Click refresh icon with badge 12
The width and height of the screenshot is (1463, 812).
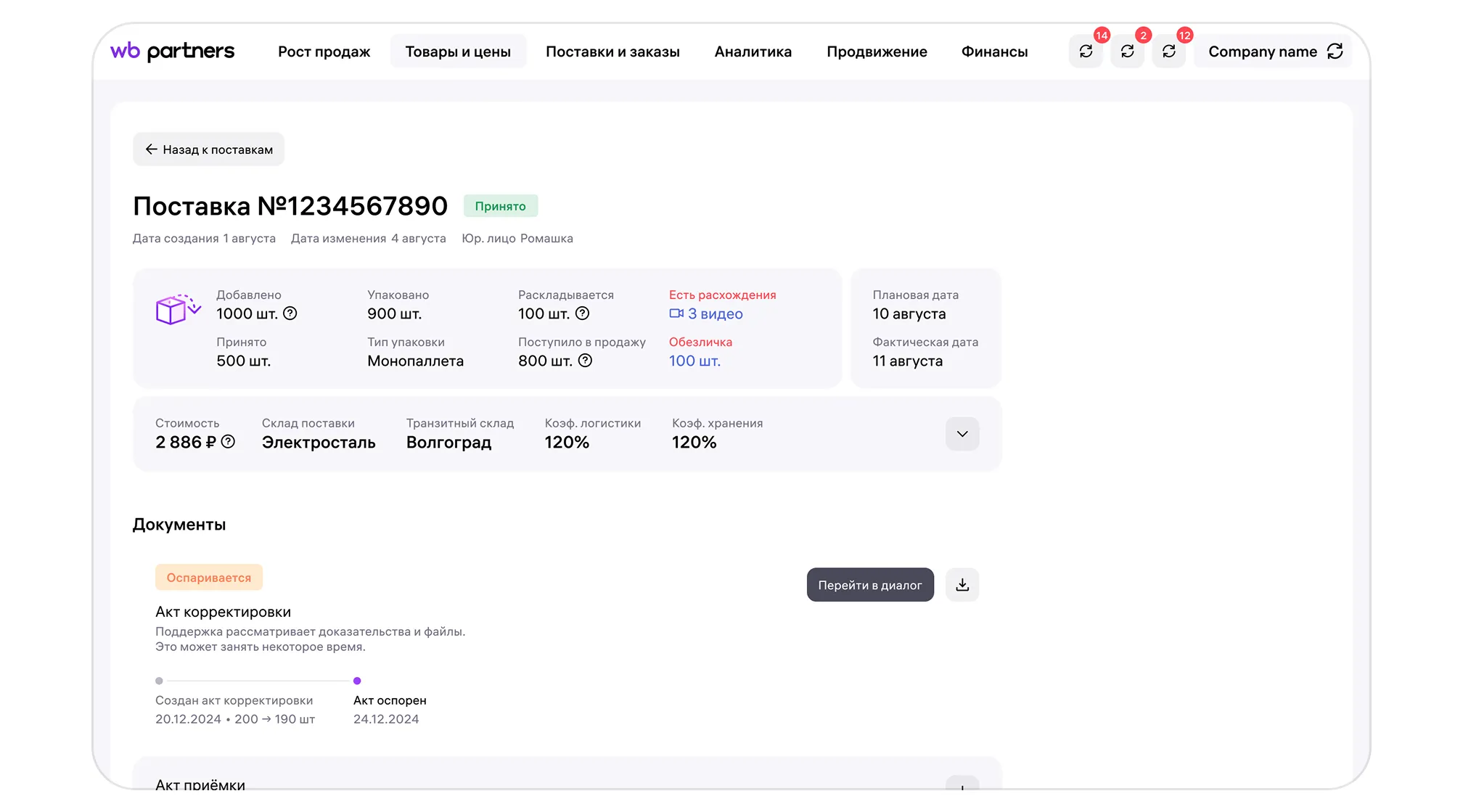[x=1168, y=52]
